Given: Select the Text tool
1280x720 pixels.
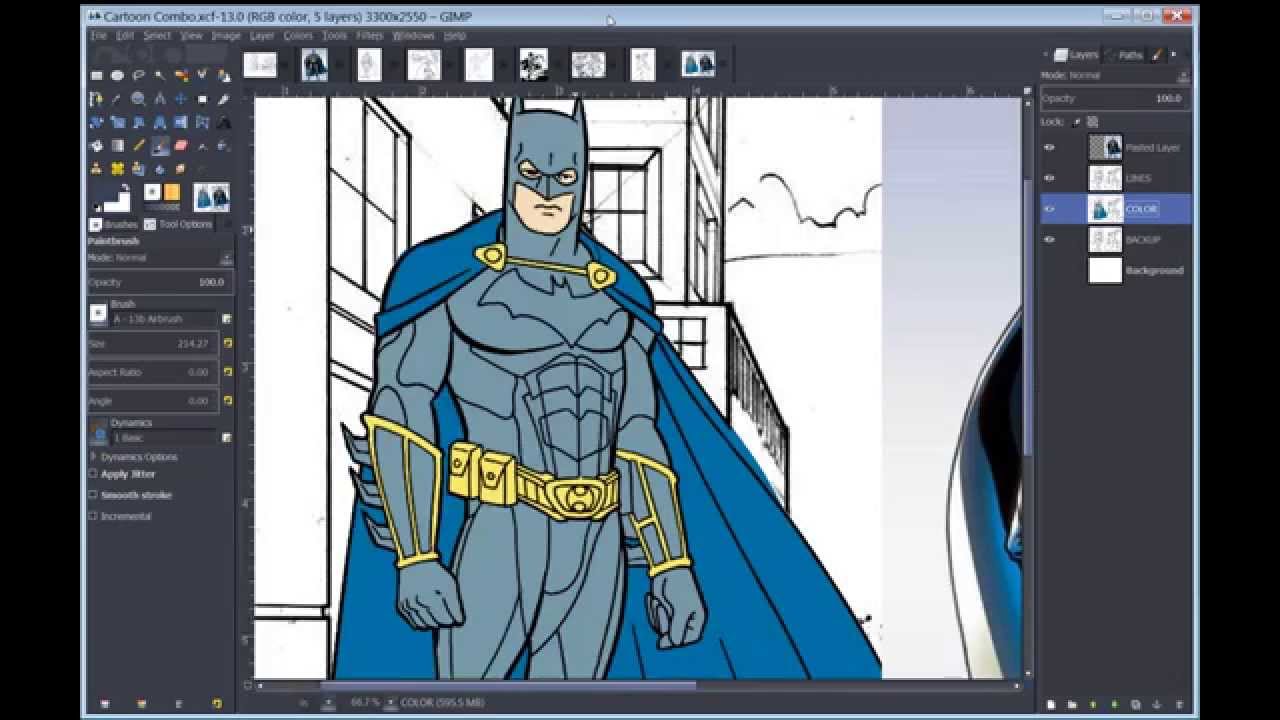Looking at the screenshot, I should 224,122.
